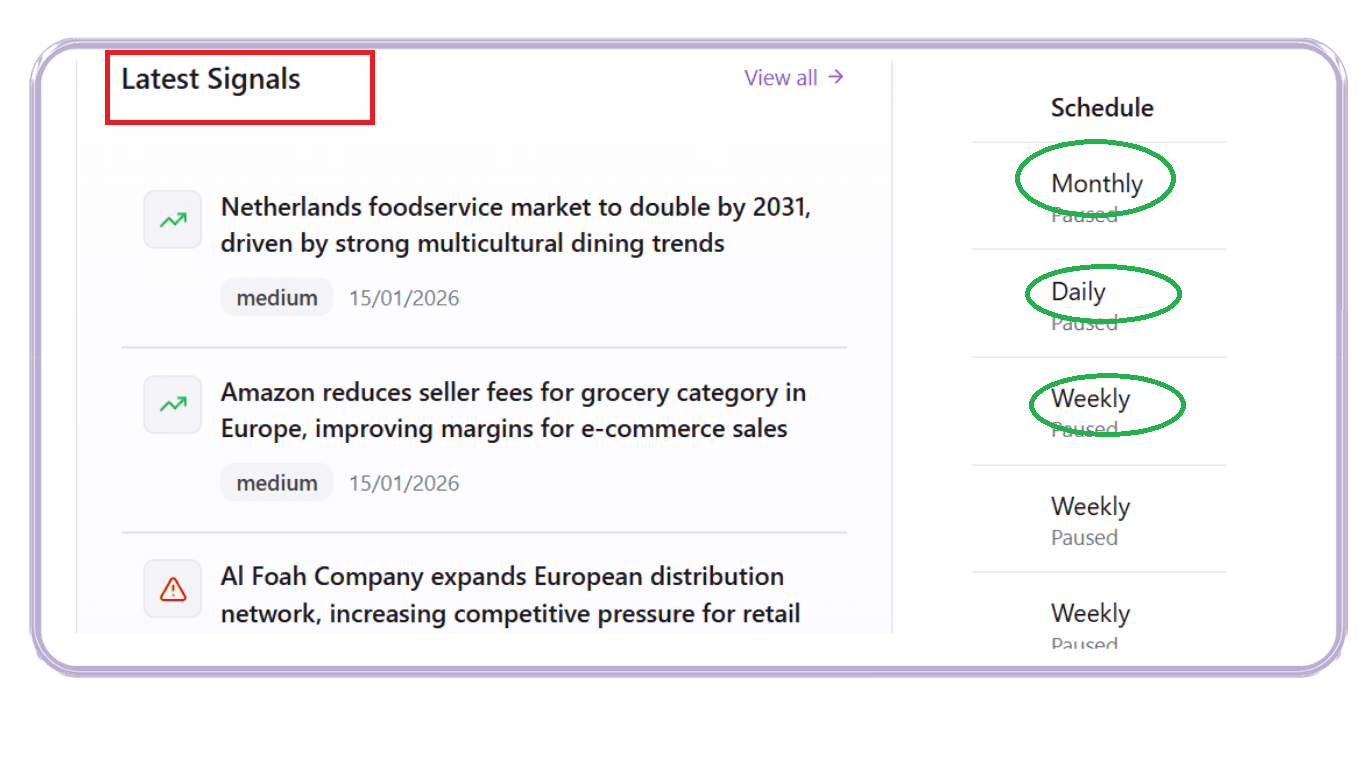Select the bottom-most Weekly schedule entry
Image resolution: width=1366 pixels, height=768 pixels.
click(1090, 613)
